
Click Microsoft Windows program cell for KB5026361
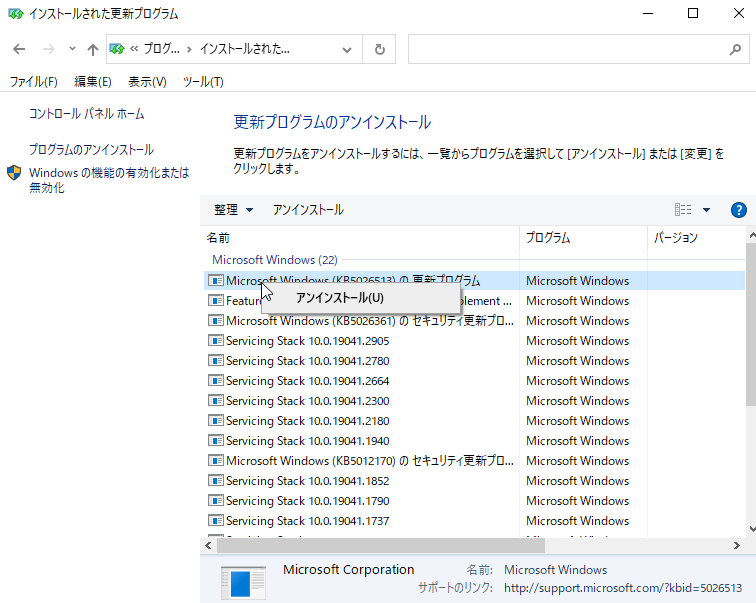(578, 321)
